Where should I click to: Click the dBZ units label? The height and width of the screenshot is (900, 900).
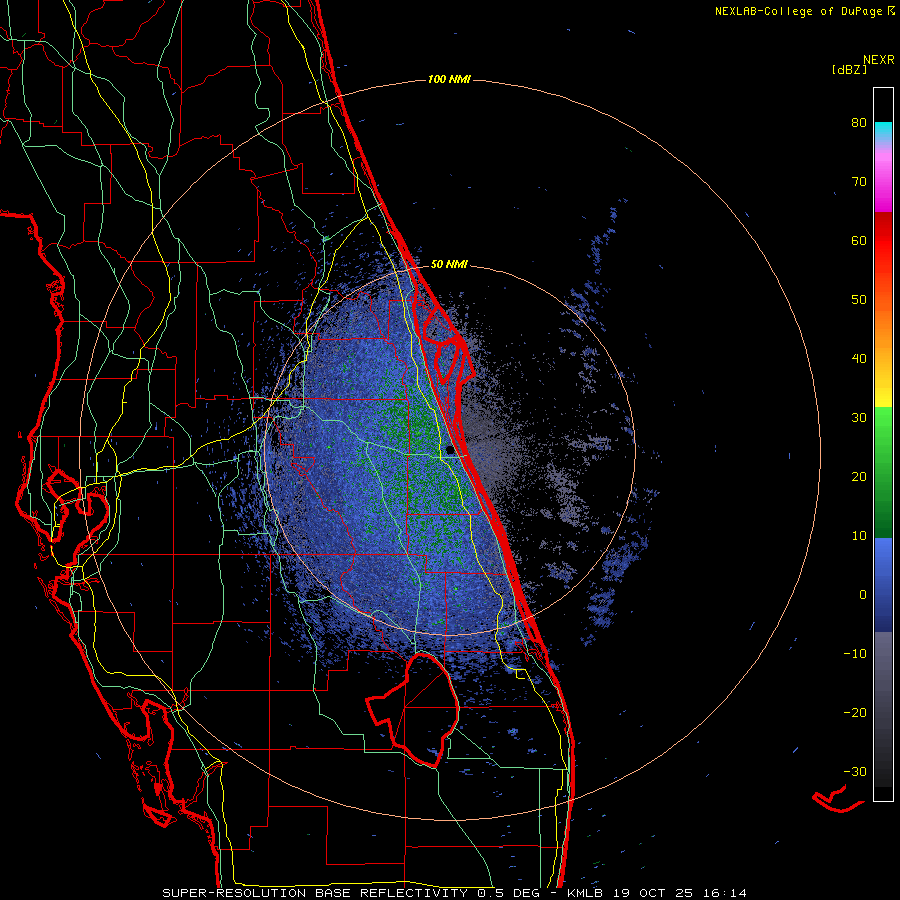point(849,69)
